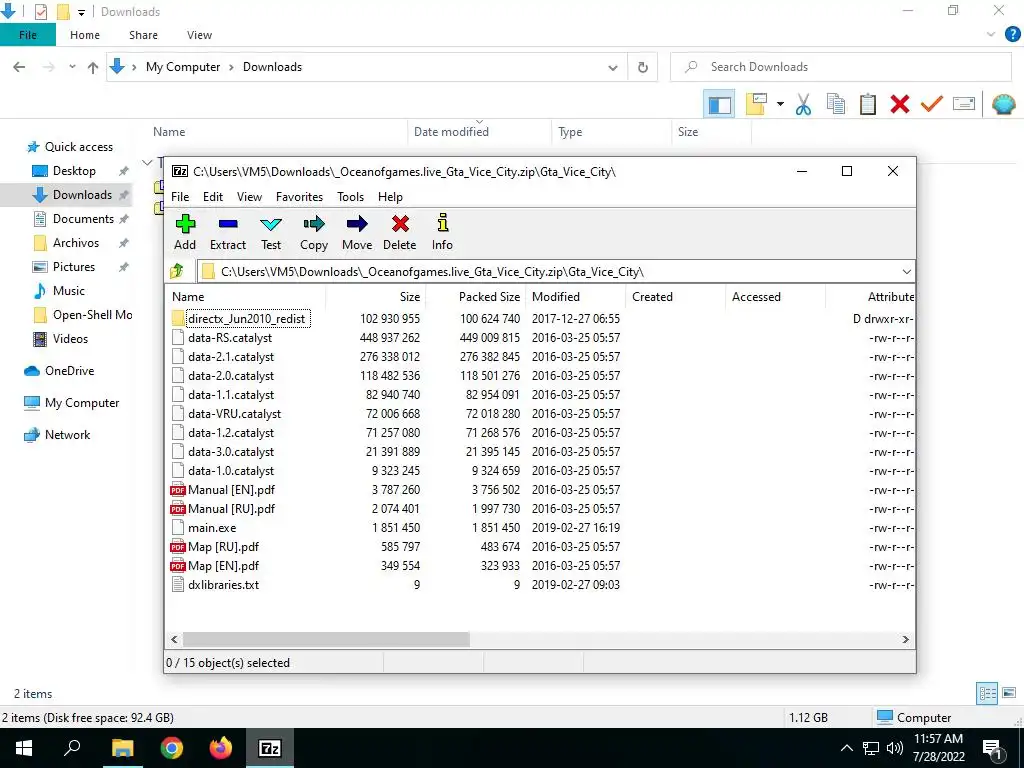Refresh the Downloads folder view
This screenshot has height=768, width=1024.
tap(643, 67)
